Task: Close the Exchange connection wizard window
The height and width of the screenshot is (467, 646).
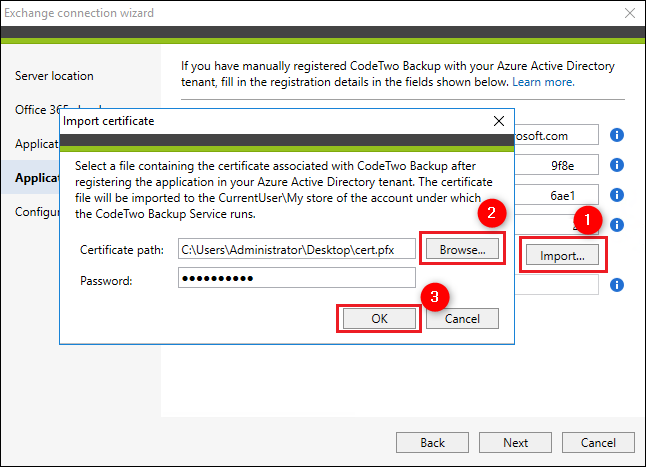Action: [630, 13]
